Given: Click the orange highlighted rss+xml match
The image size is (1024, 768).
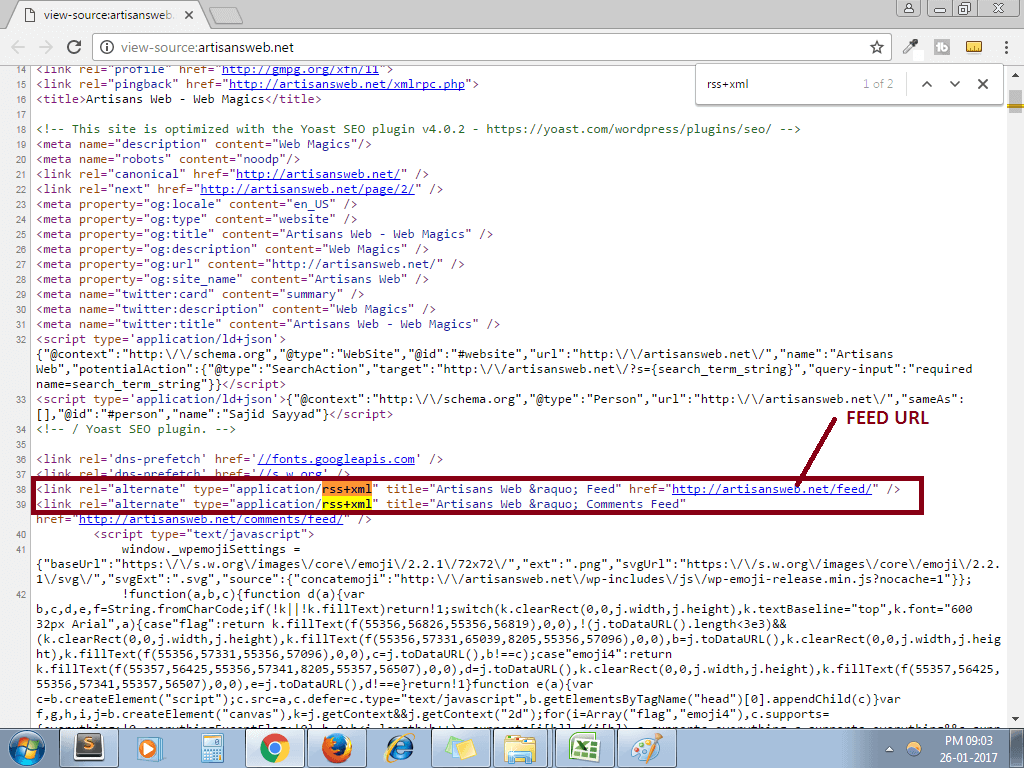Looking at the screenshot, I should coord(347,490).
